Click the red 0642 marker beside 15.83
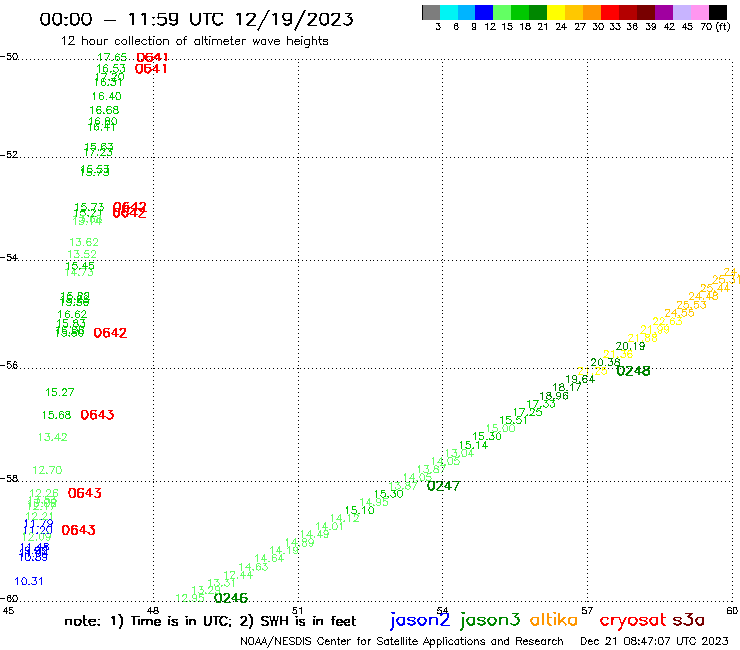Screen dimensions: 740x650 (x=110, y=333)
